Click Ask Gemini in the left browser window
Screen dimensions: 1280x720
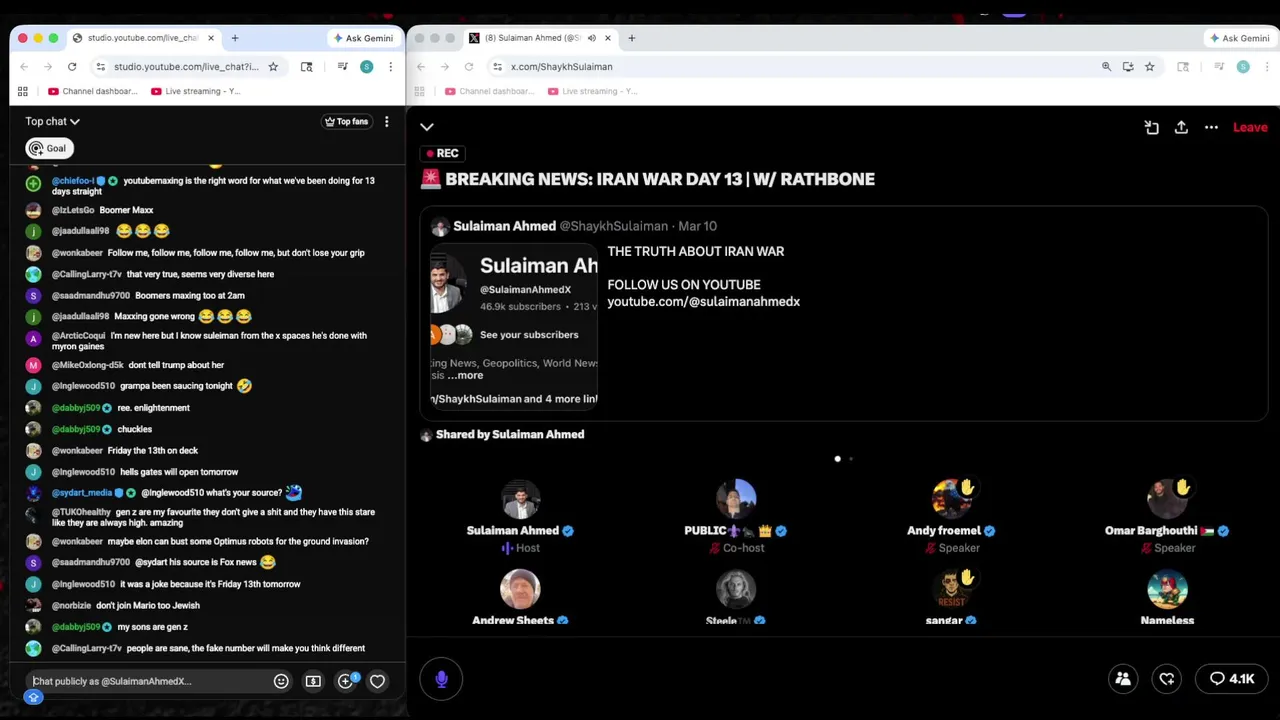[x=363, y=38]
